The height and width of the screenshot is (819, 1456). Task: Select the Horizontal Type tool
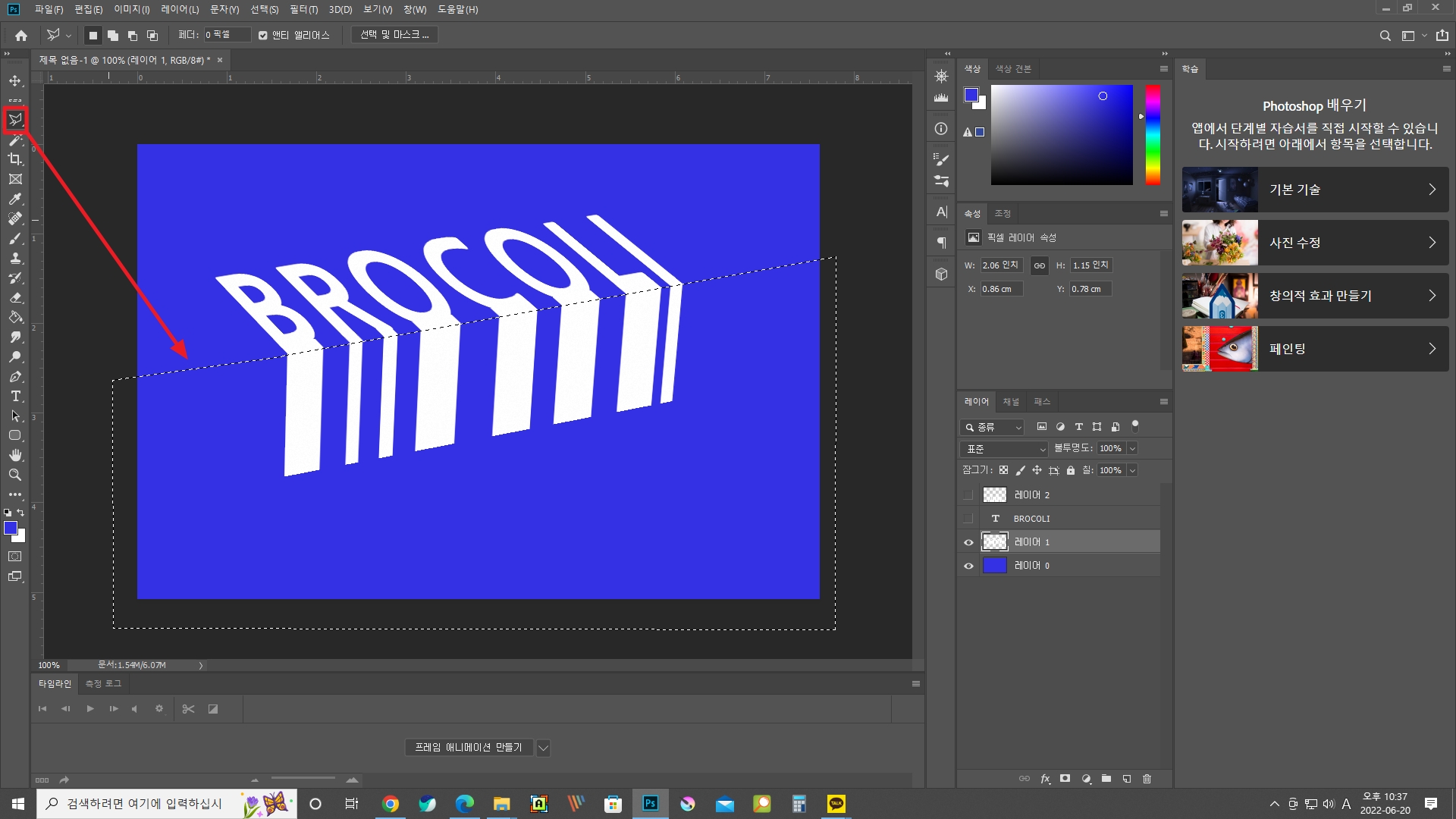click(15, 396)
